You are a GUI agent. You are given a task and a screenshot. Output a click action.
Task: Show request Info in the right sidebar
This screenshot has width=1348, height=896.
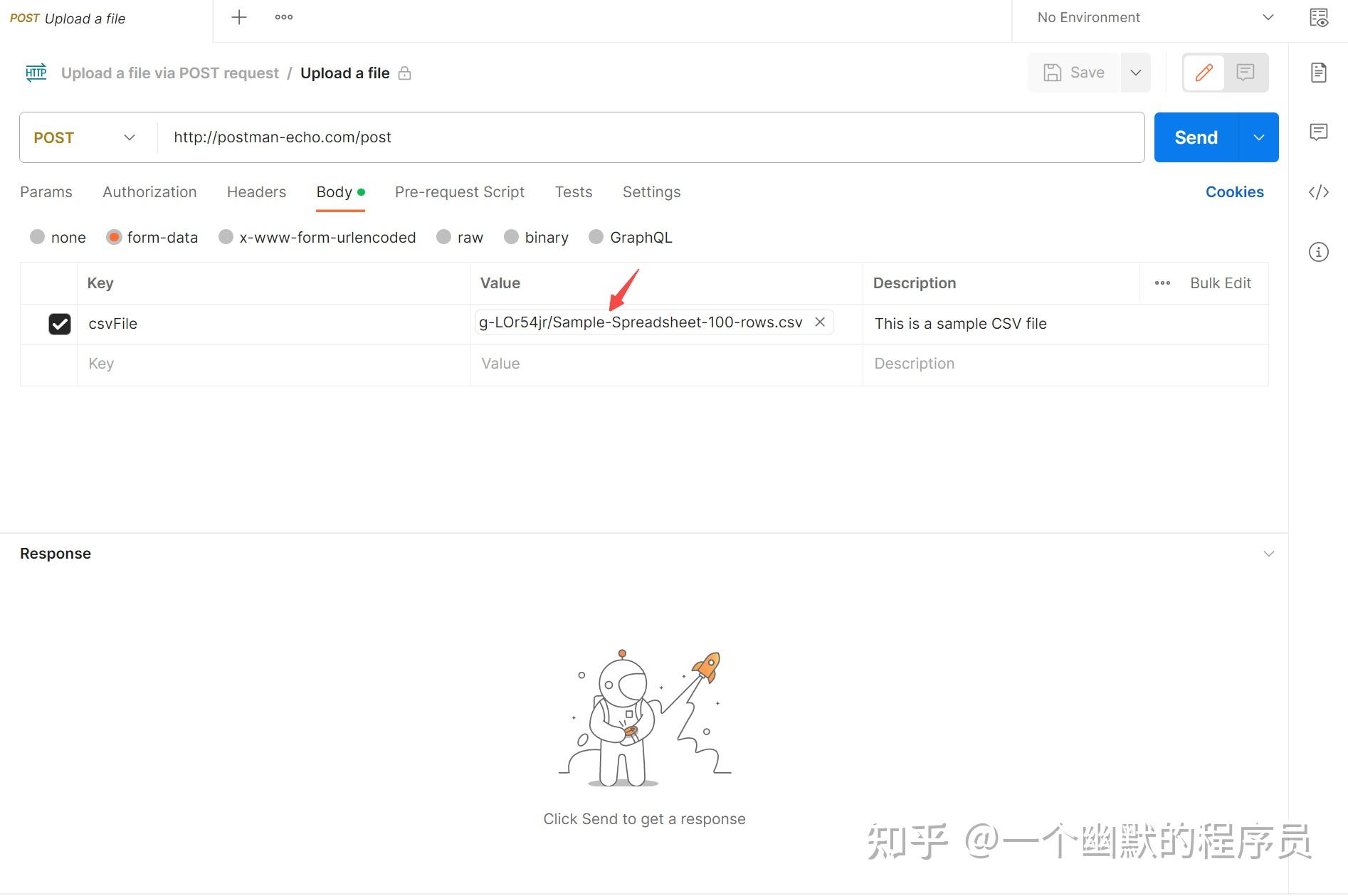click(x=1319, y=252)
